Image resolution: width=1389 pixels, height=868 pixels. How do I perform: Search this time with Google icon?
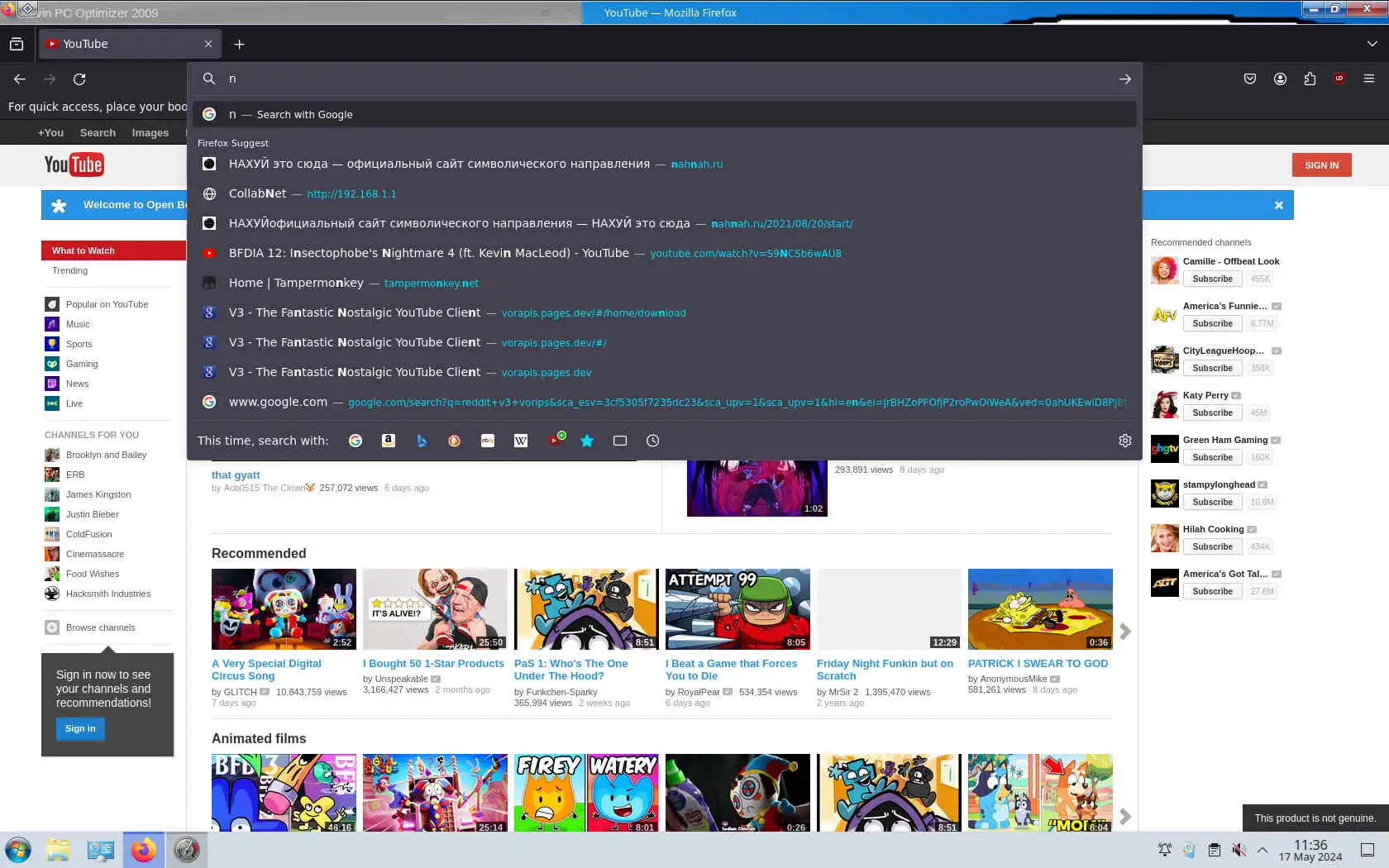point(356,441)
